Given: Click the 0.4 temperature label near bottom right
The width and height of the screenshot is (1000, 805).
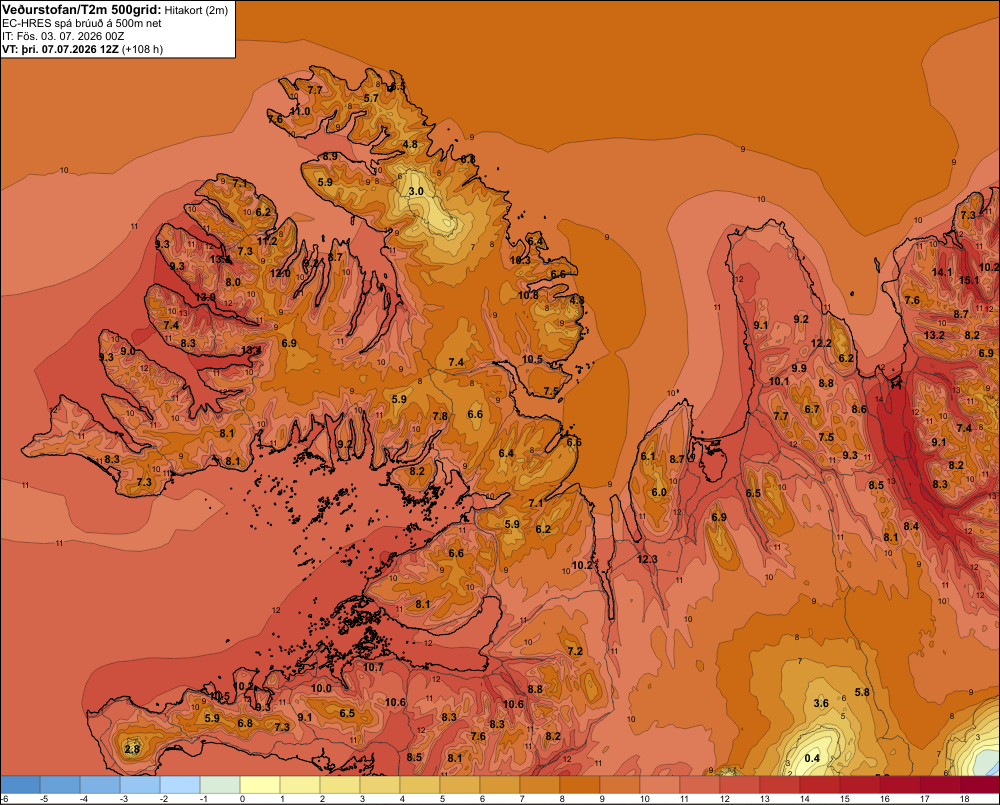Looking at the screenshot, I should tap(812, 758).
